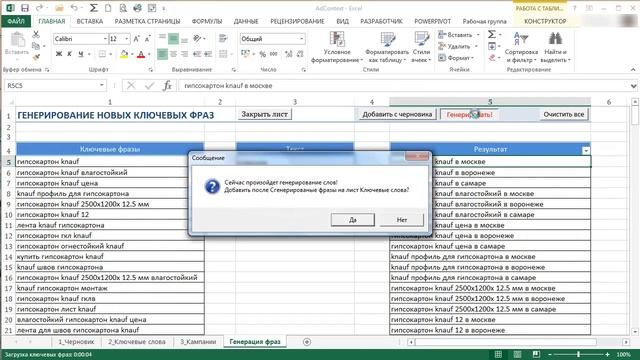Switch to Normal view icon in status bar
The height and width of the screenshot is (360, 640).
pos(498,354)
